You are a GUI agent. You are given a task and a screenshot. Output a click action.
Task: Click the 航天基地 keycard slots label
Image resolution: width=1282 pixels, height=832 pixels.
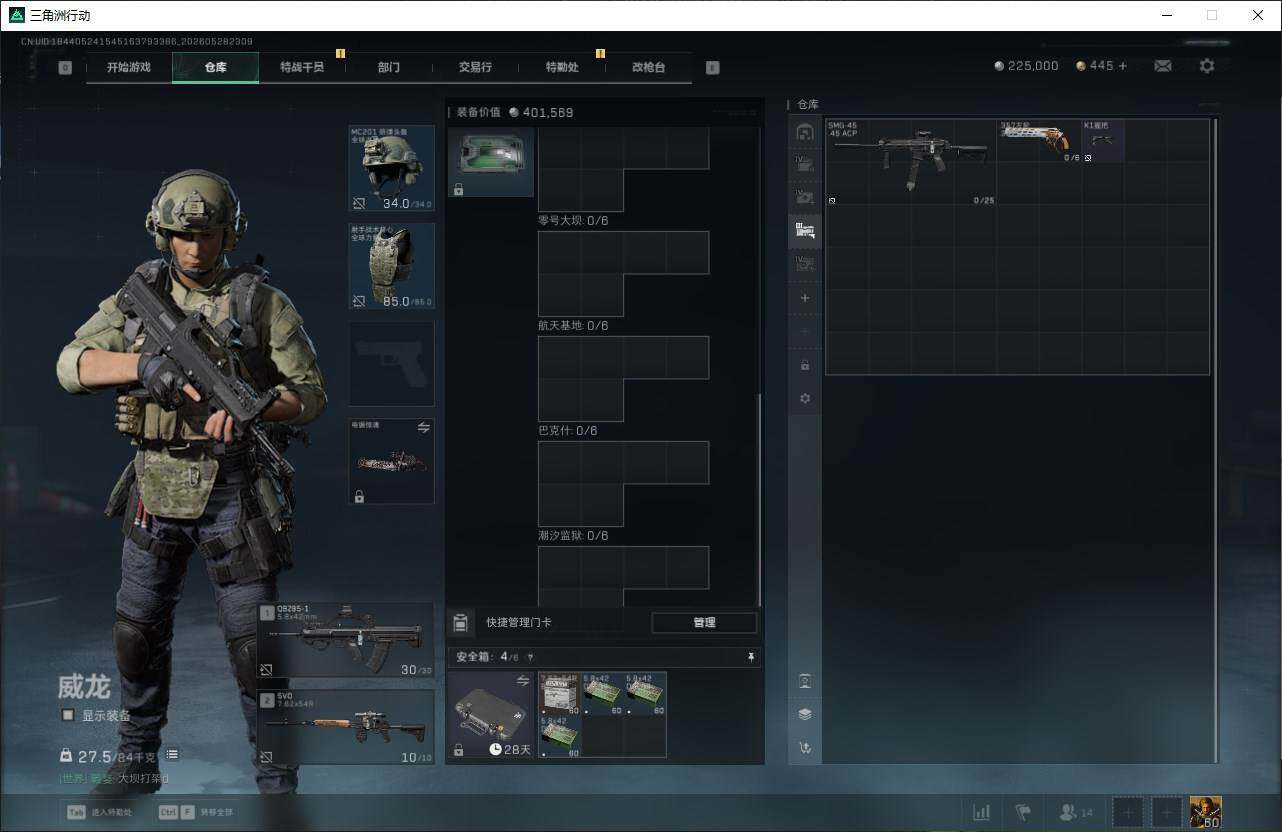point(573,326)
